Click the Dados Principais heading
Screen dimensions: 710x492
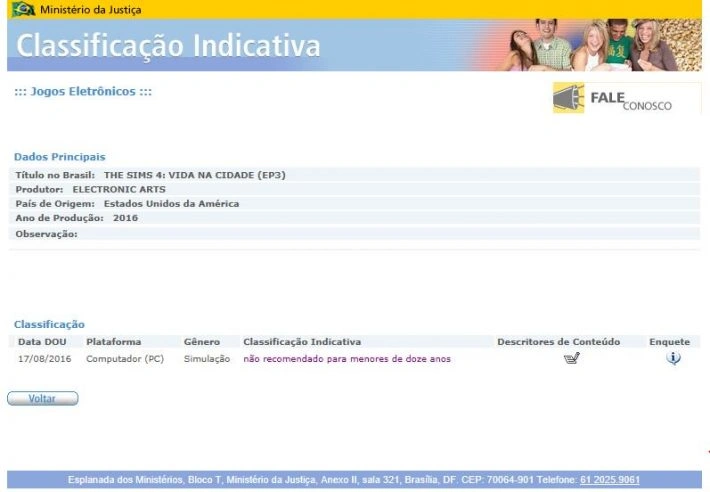tap(59, 157)
